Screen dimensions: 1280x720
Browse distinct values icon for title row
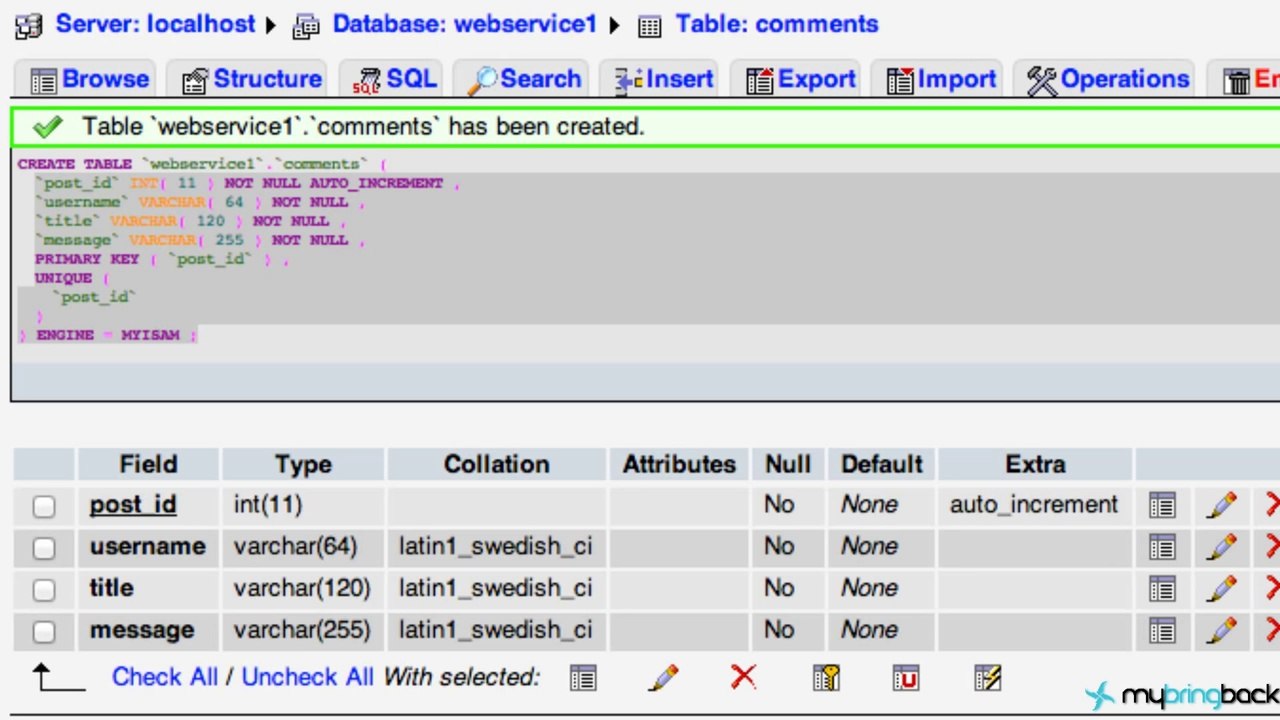(x=1162, y=589)
